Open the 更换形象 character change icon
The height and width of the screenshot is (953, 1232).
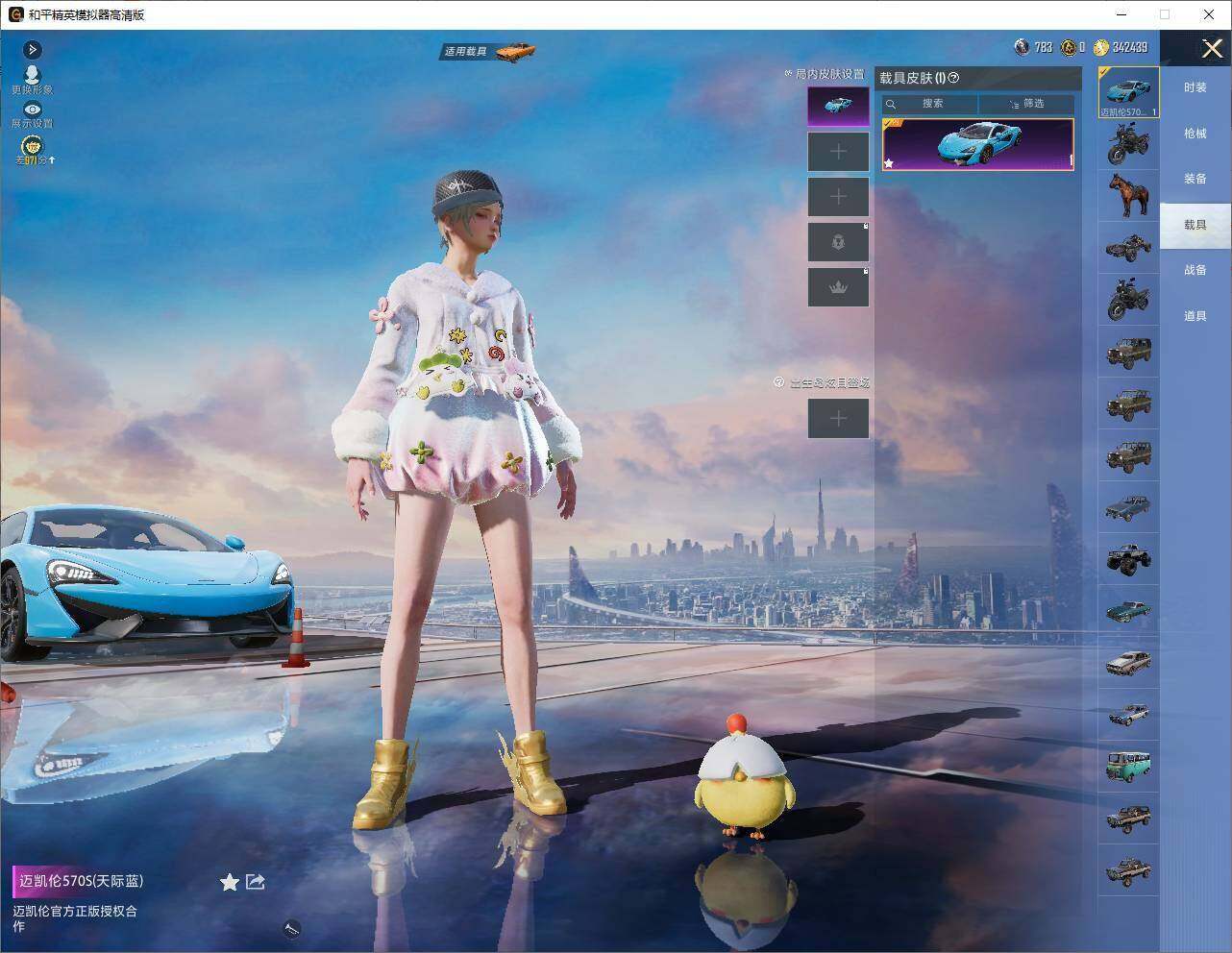click(x=32, y=74)
